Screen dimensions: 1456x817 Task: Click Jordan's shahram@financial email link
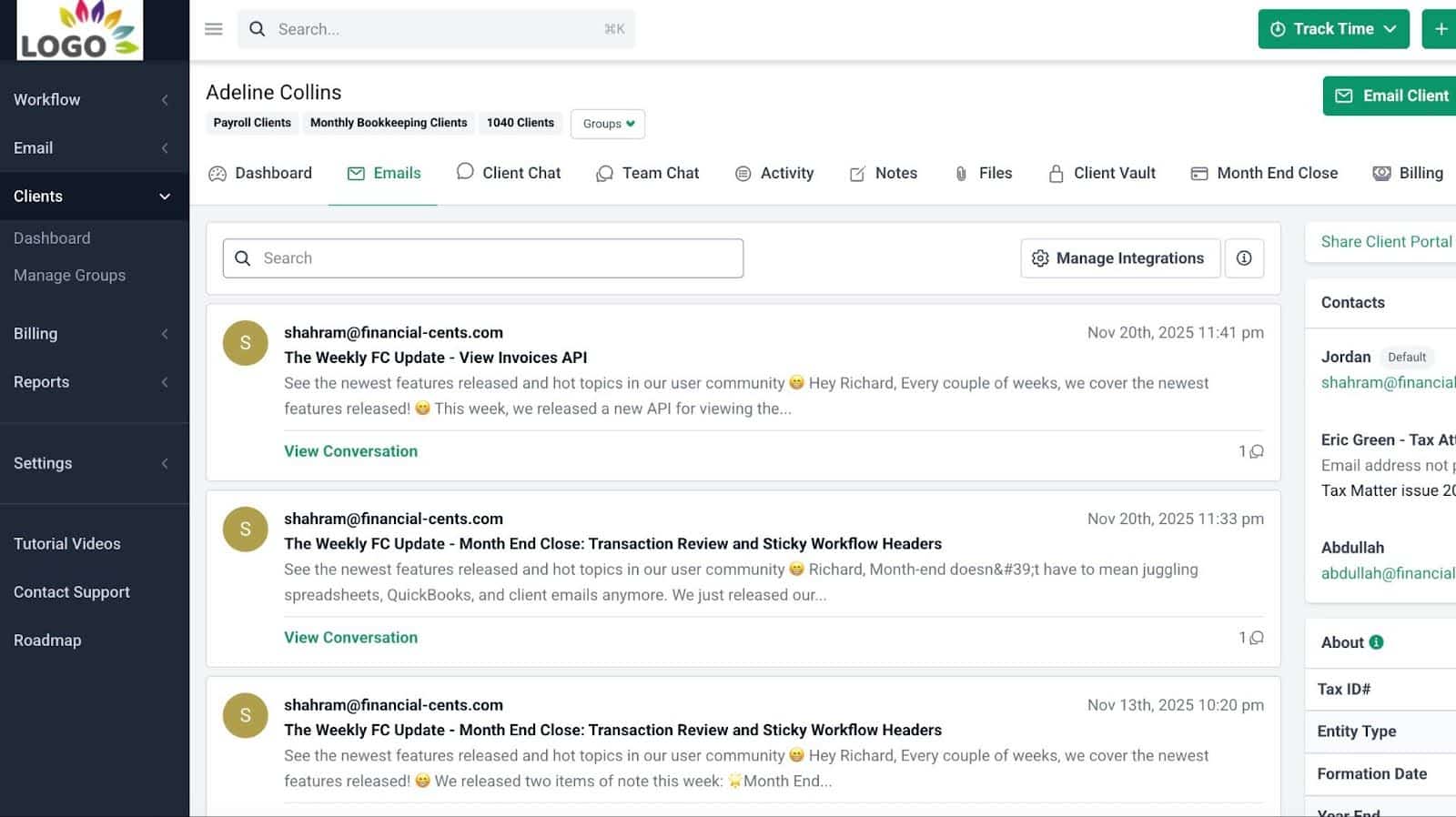point(1389,383)
